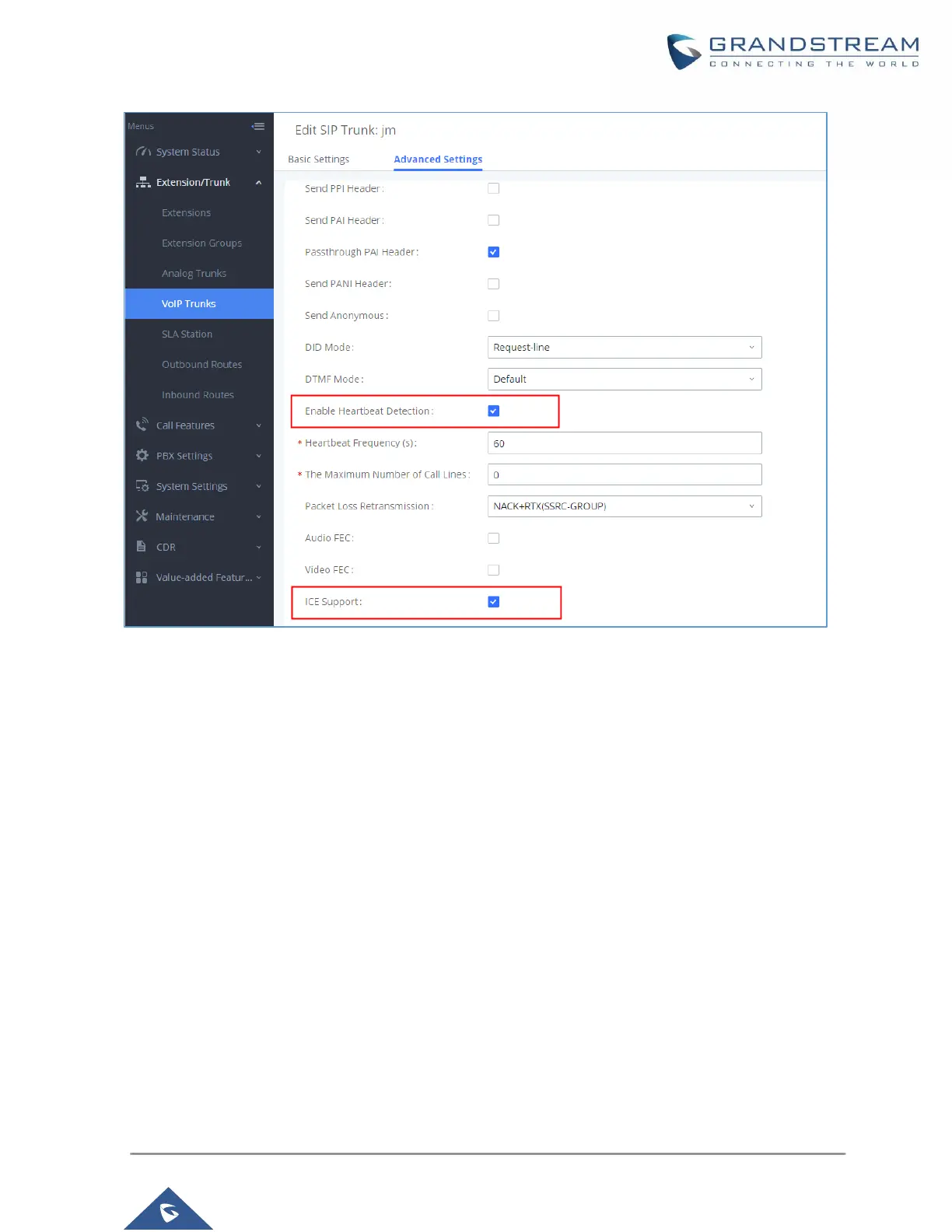Expand Maintenance menu chevron
Image resolution: width=952 pixels, height=1232 pixels.
point(259,516)
